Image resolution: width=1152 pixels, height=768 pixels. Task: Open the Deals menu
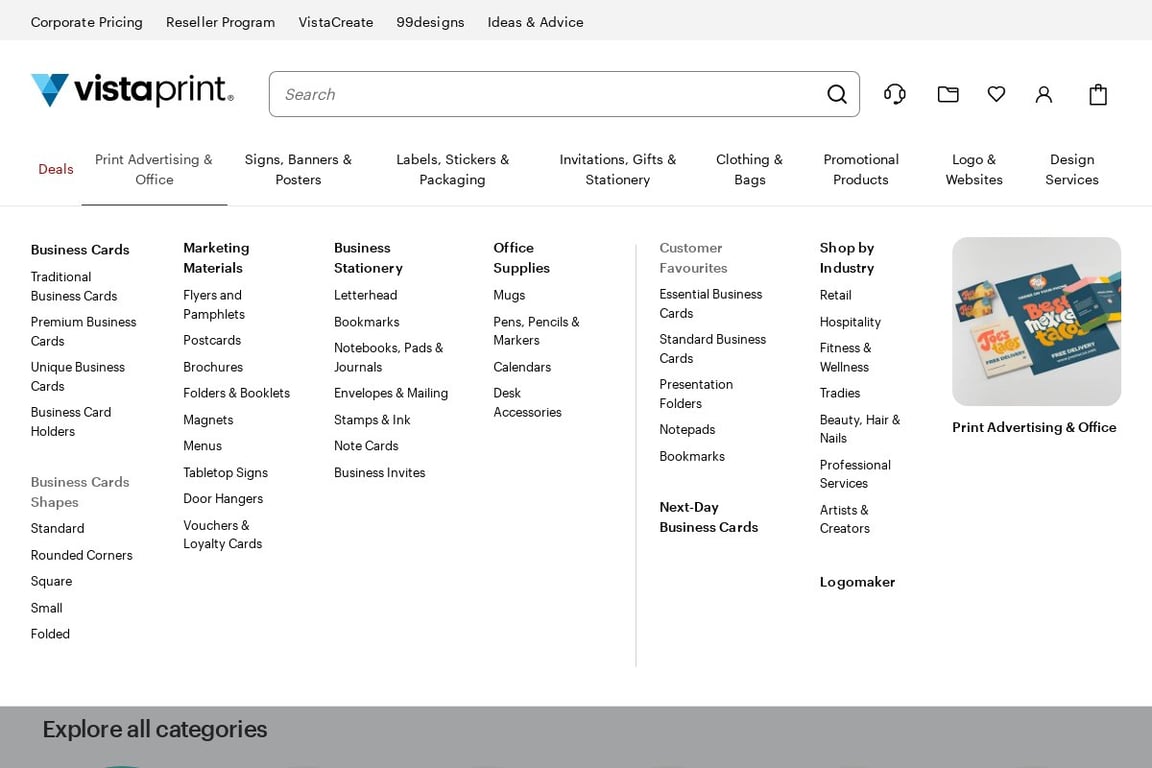(56, 169)
